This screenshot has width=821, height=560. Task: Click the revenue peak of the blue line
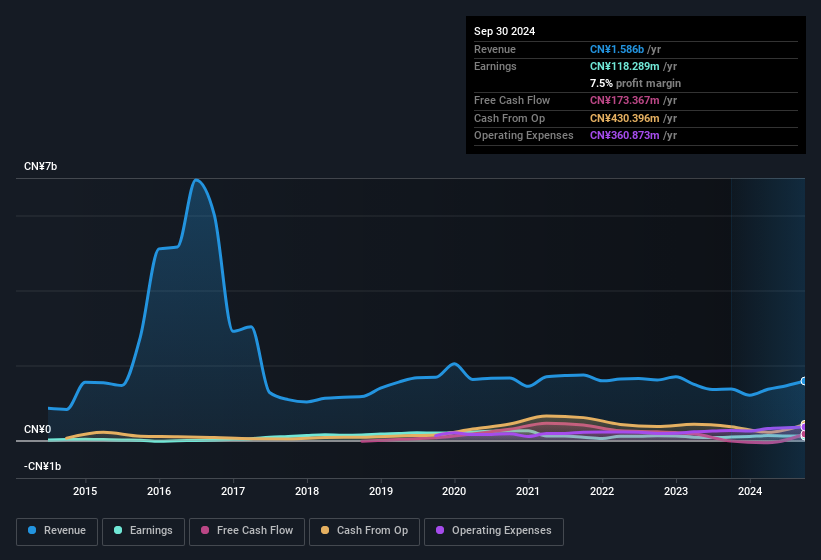pos(196,180)
